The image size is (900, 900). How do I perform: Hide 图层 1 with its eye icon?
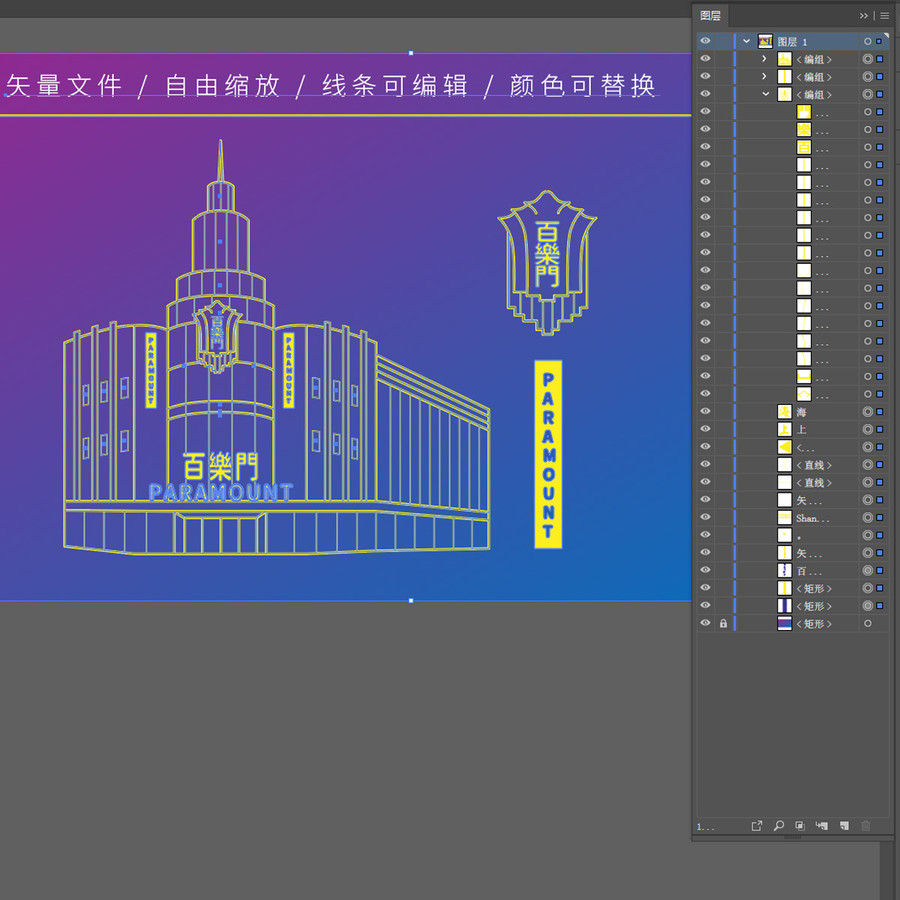pos(705,41)
